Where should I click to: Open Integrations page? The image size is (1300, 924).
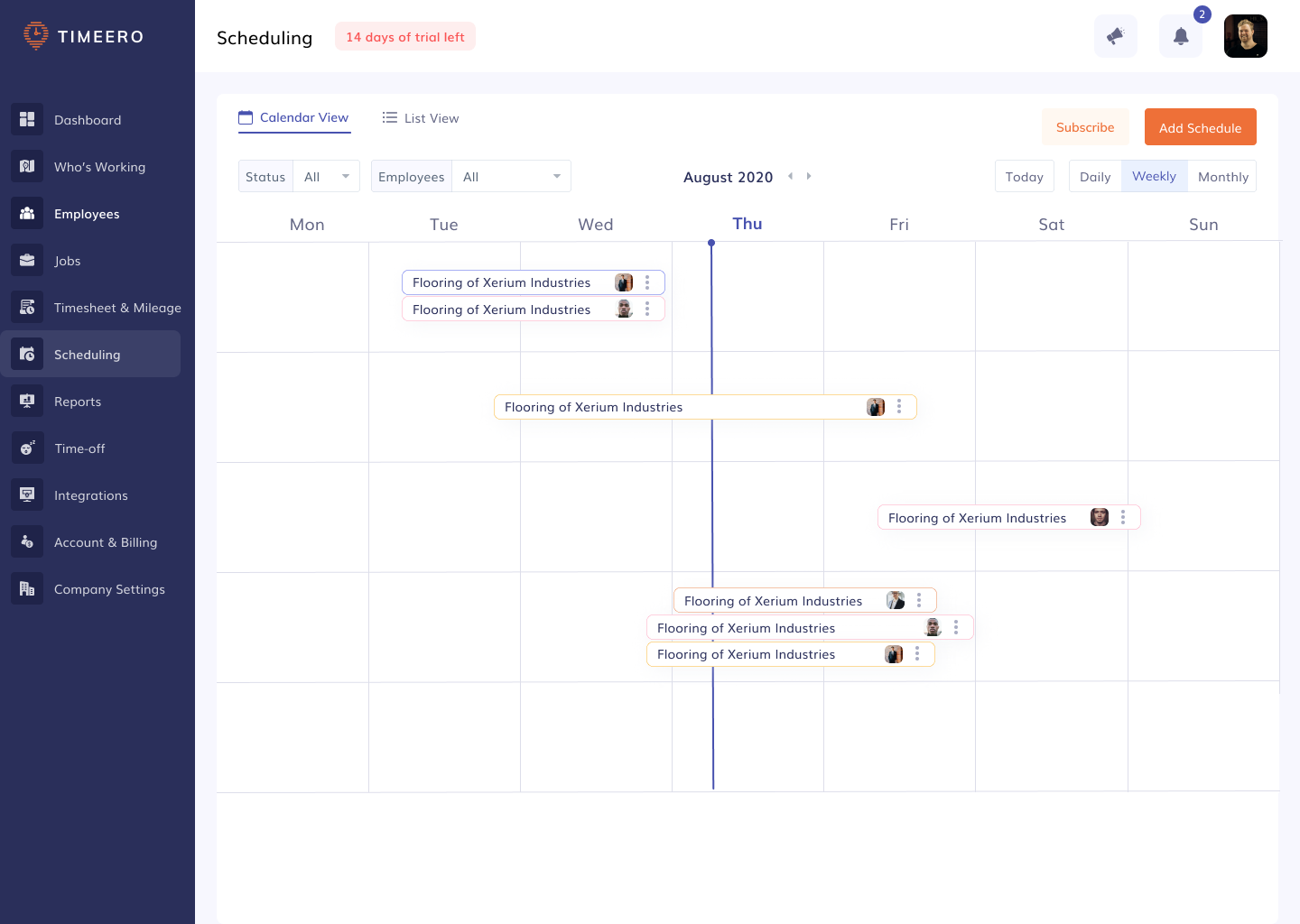coord(91,495)
